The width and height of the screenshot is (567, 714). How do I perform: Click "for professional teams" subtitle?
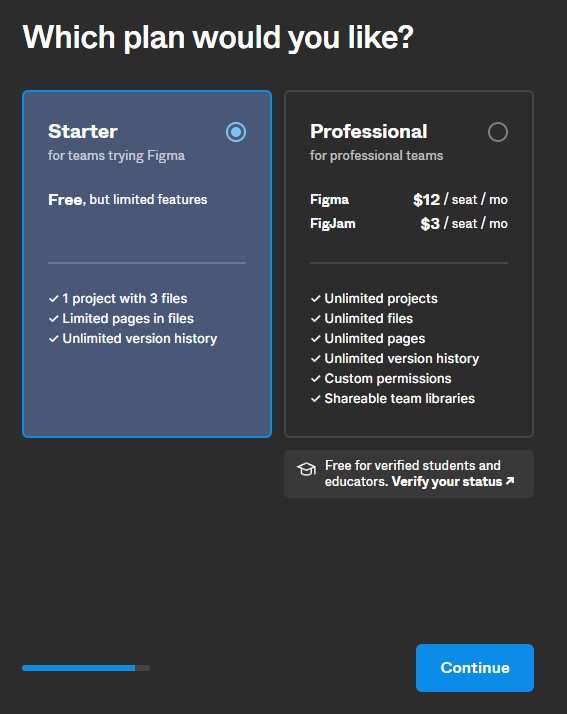point(377,156)
